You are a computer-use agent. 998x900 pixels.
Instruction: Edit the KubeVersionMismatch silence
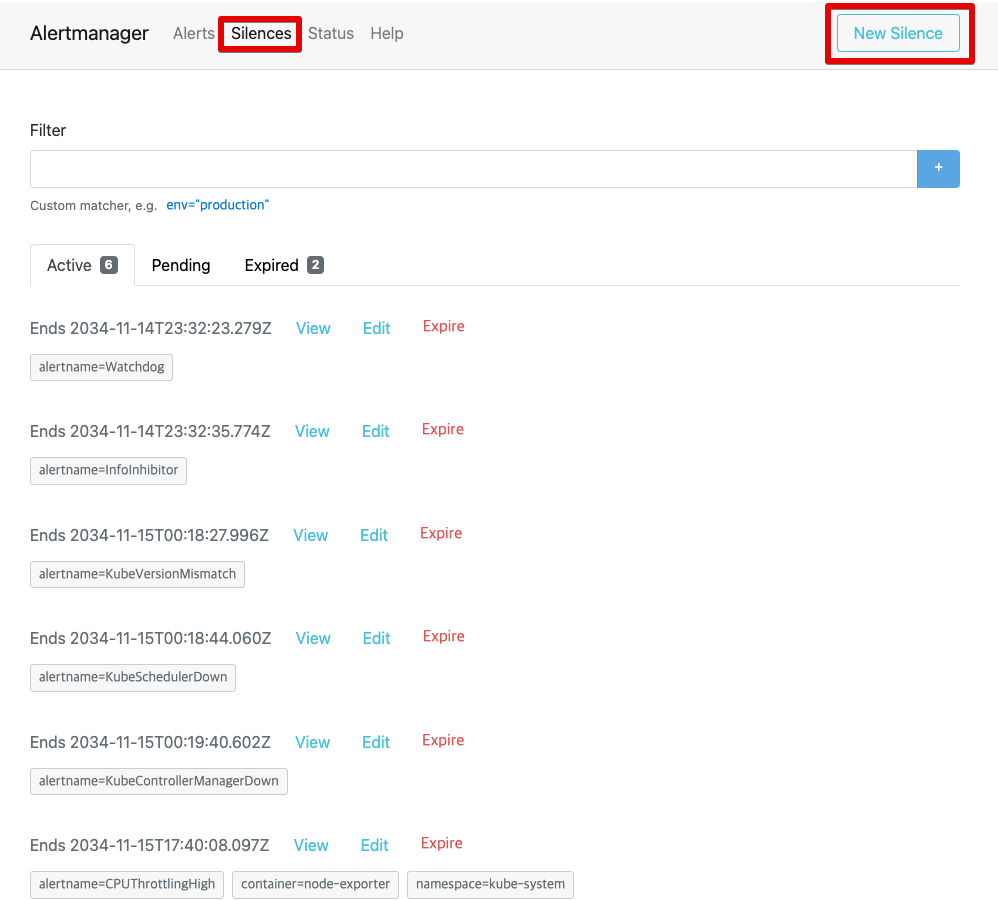(x=374, y=535)
